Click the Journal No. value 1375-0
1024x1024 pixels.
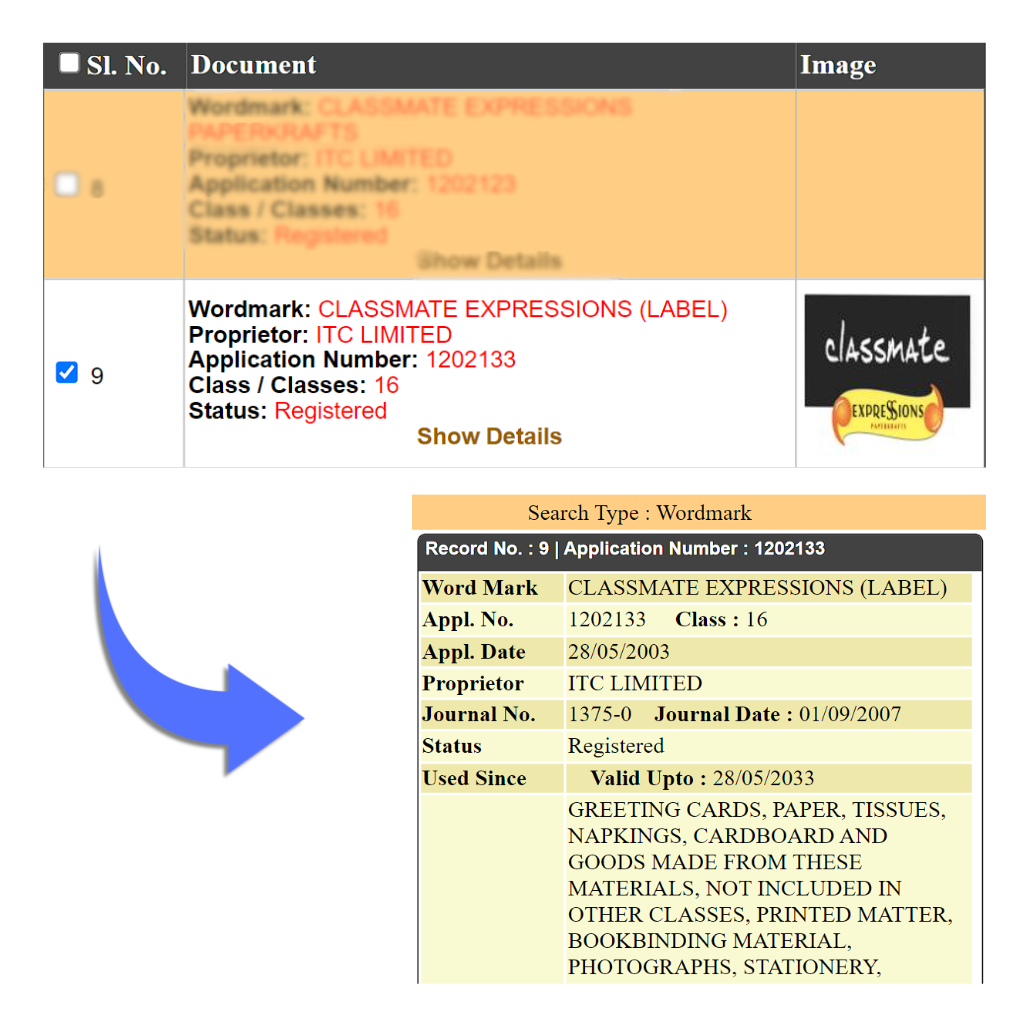[x=600, y=715]
